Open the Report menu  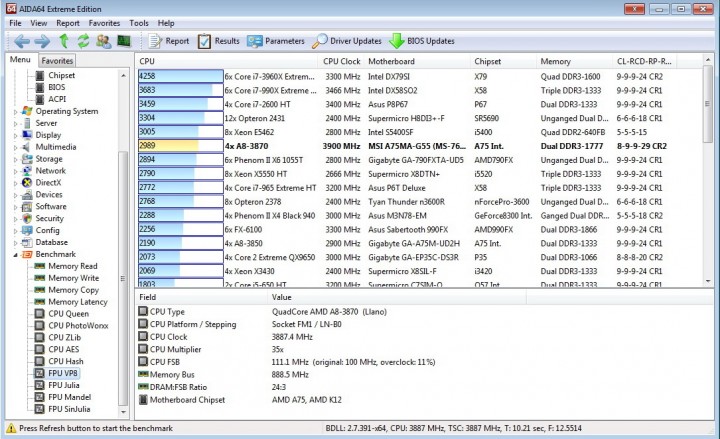pyautogui.click(x=68, y=23)
